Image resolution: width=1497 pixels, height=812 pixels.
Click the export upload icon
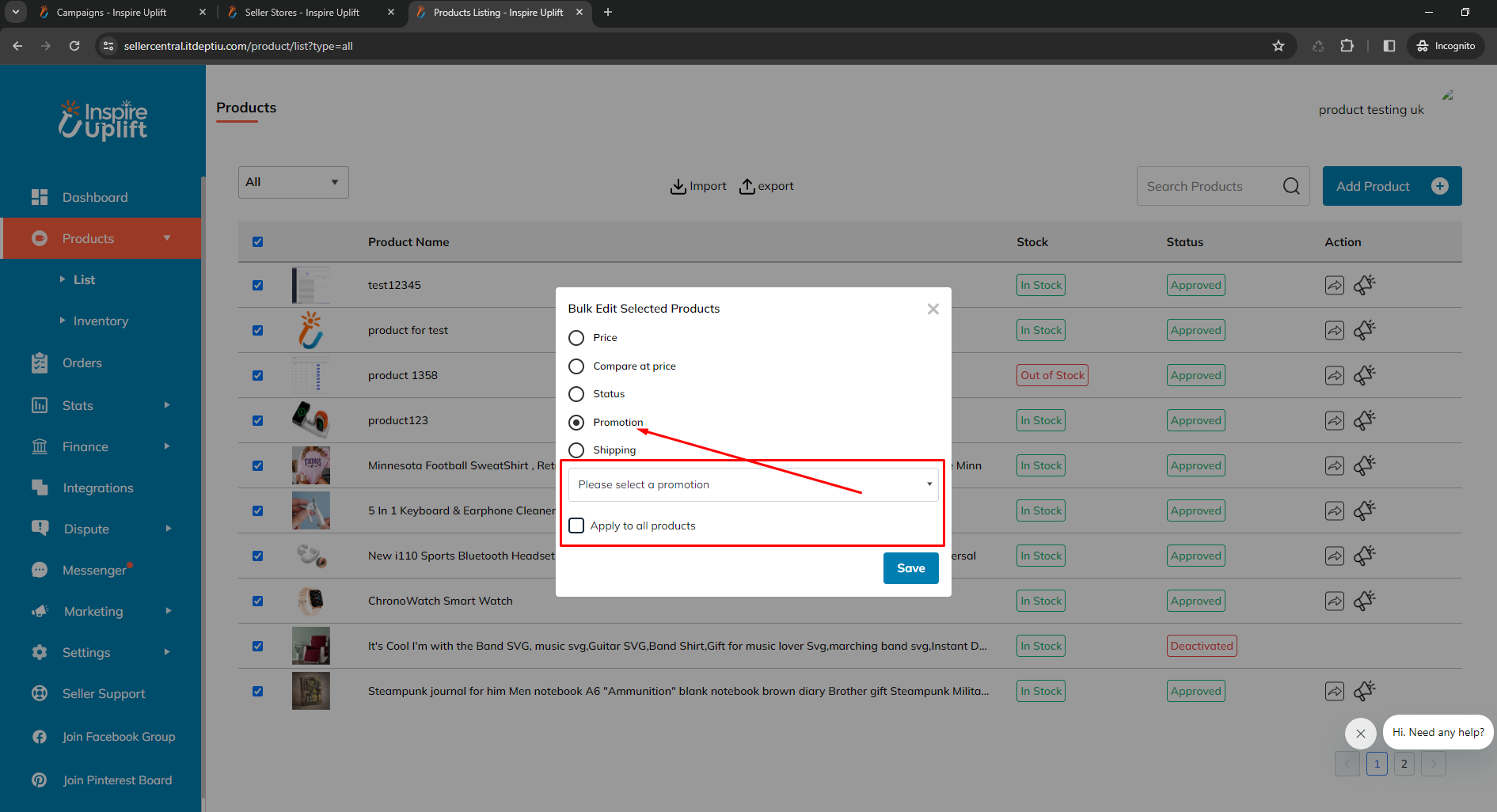coord(747,186)
